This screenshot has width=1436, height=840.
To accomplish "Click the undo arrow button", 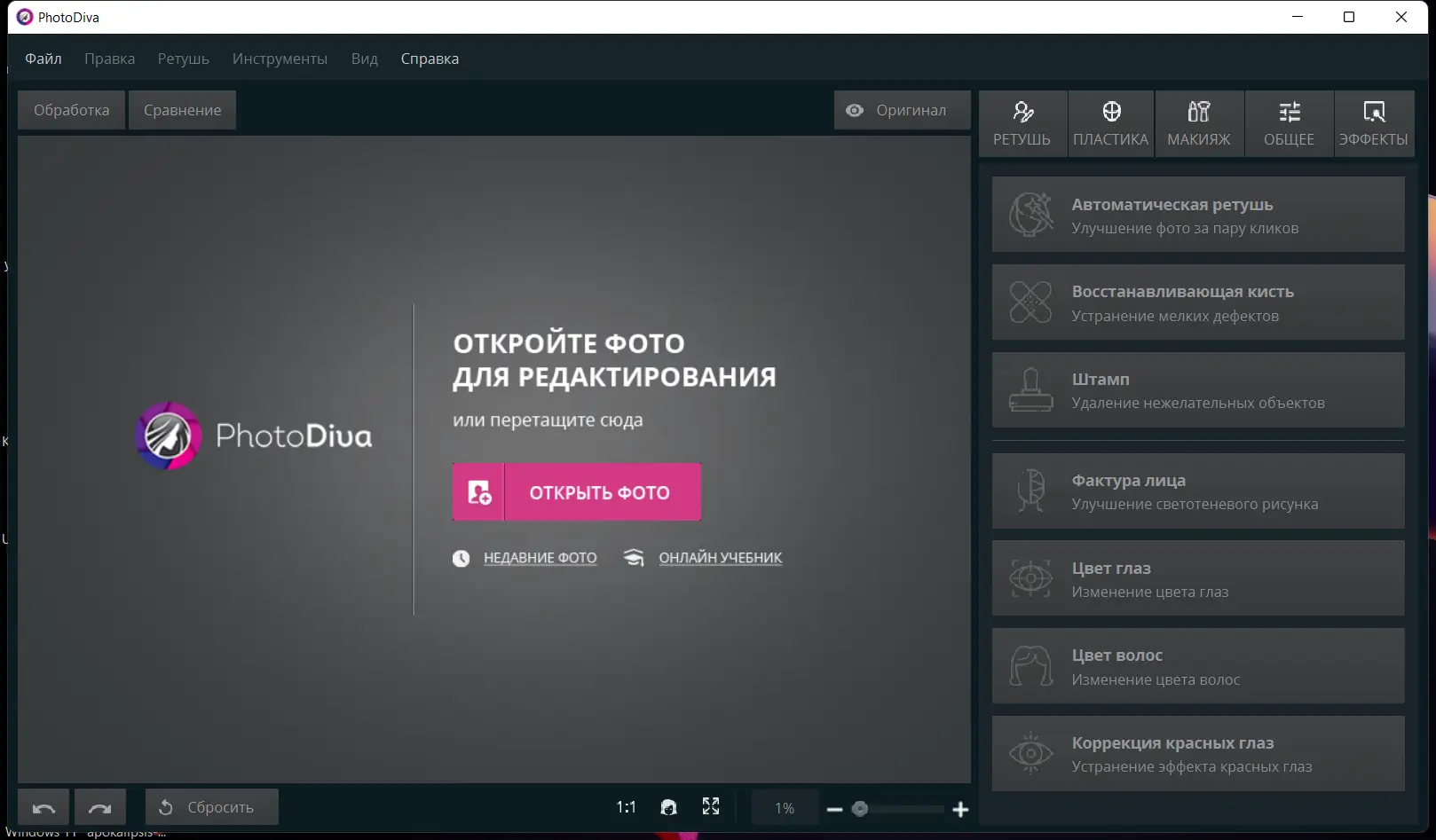I will 44,807.
